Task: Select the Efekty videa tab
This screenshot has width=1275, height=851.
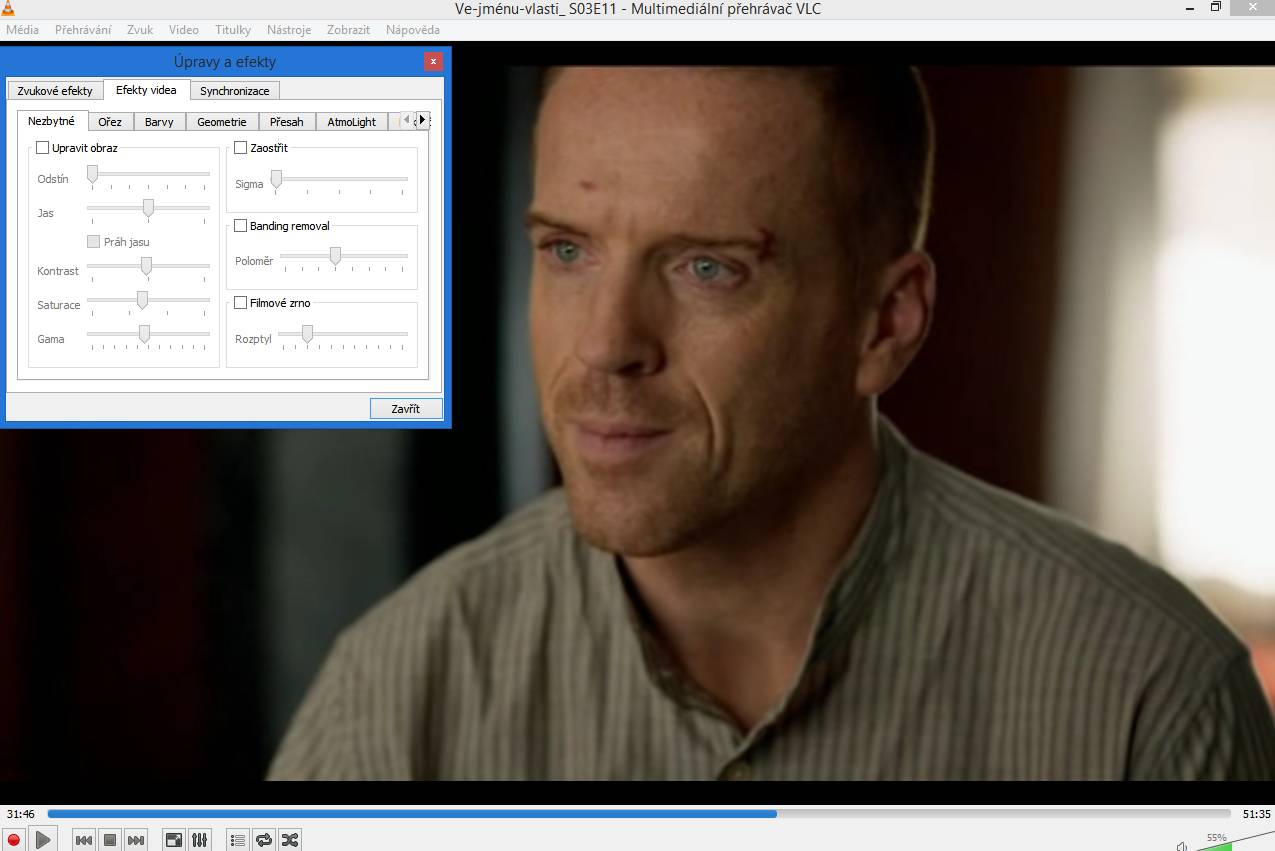Action: (146, 90)
